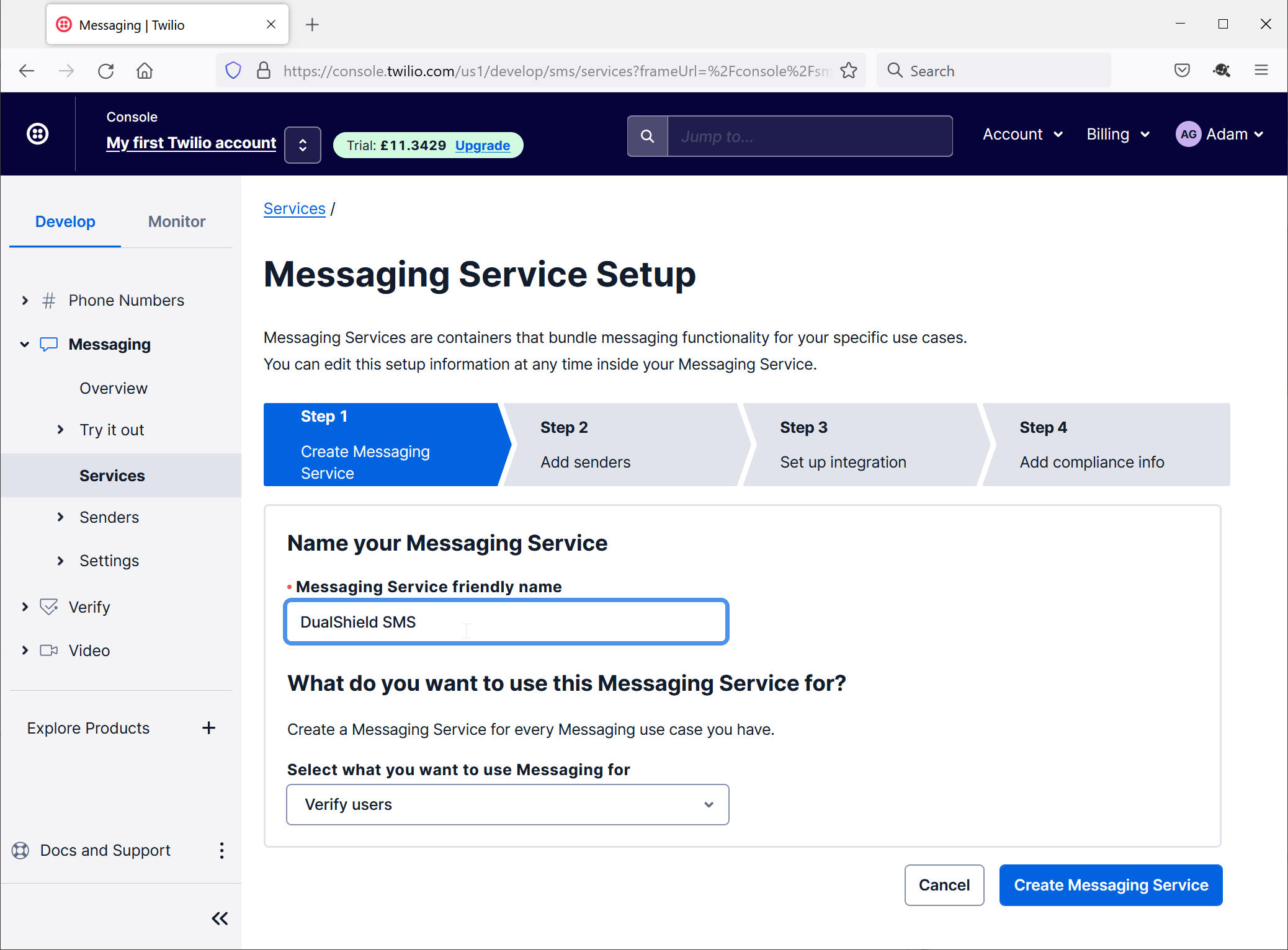Open Docs and Support three-dot menu
This screenshot has height=950, width=1288.
tap(221, 850)
